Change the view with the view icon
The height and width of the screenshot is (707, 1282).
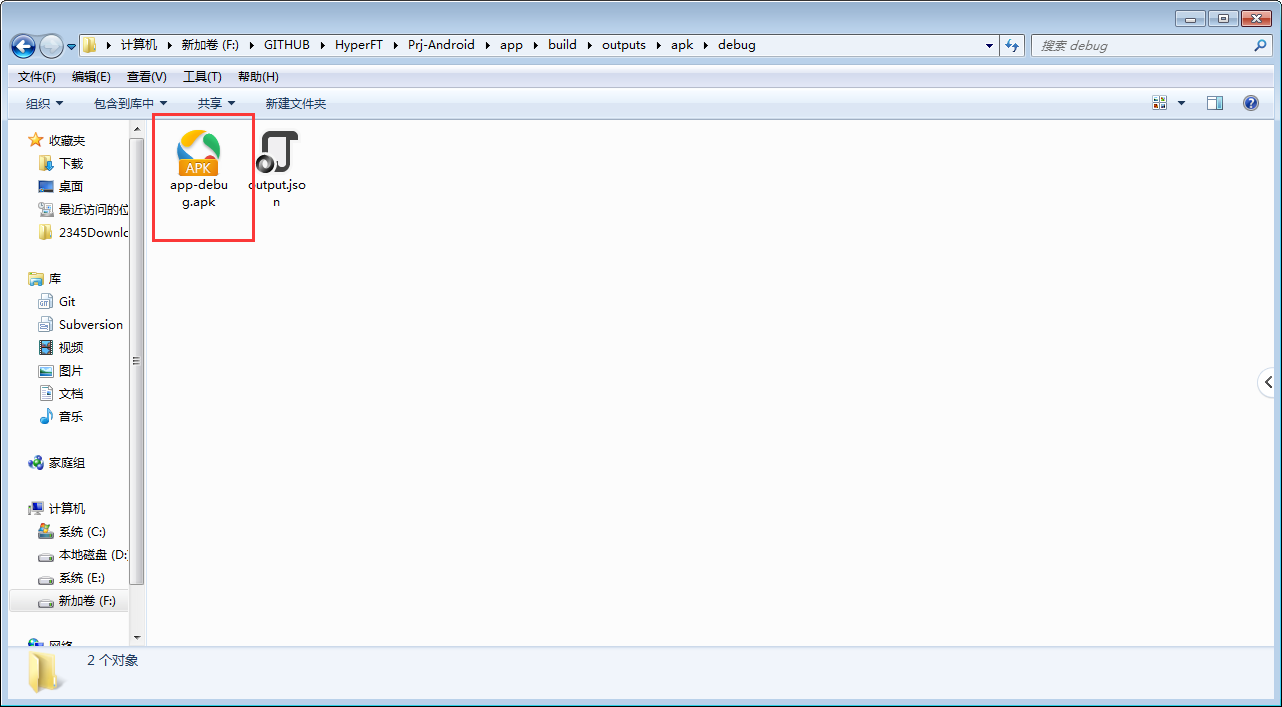tap(1160, 103)
